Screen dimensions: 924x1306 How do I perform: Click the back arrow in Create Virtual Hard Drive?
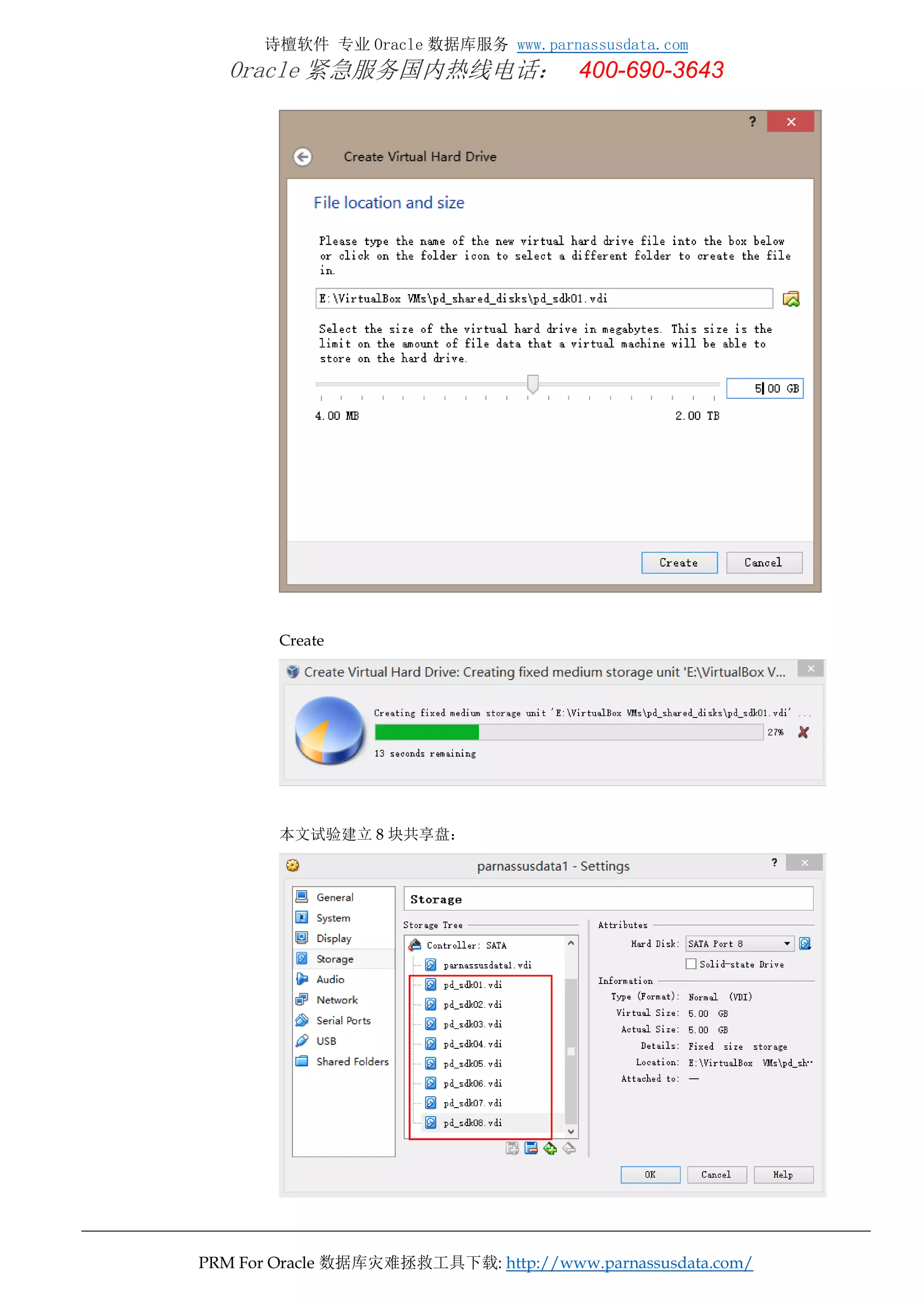303,157
